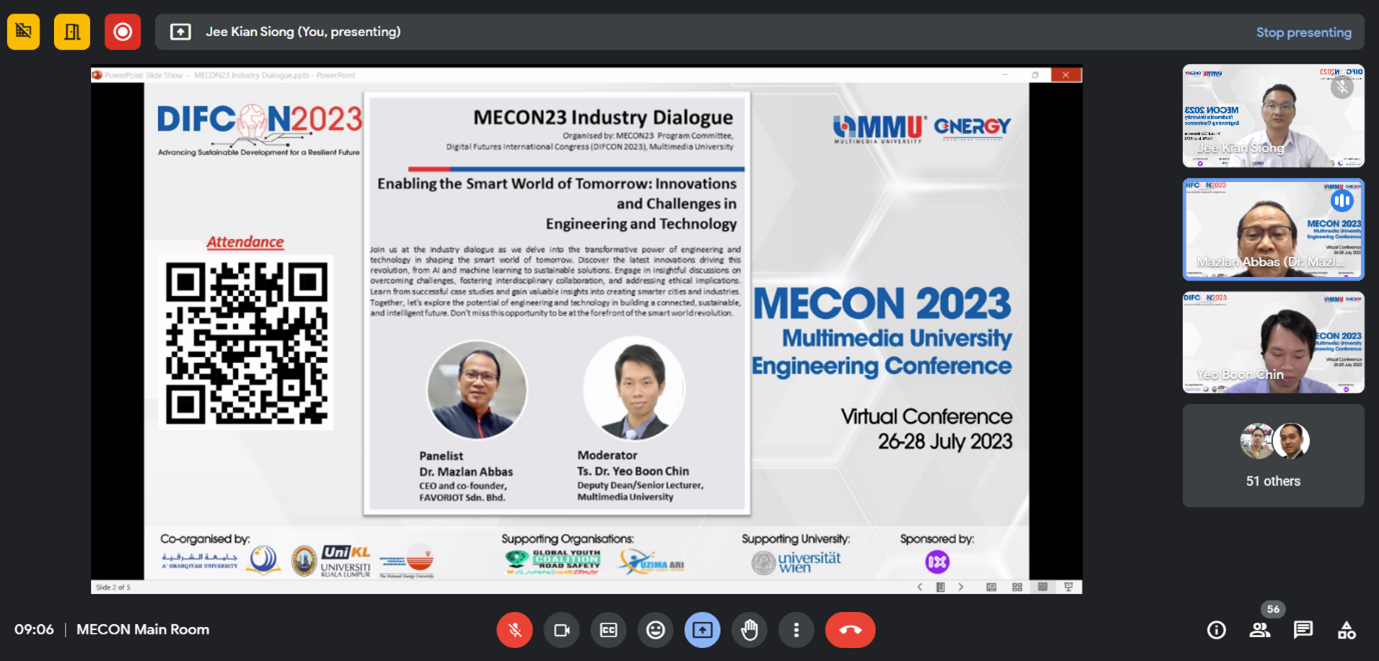Switch PowerPoint to Normal view
This screenshot has height=661, width=1379.
[x=991, y=587]
